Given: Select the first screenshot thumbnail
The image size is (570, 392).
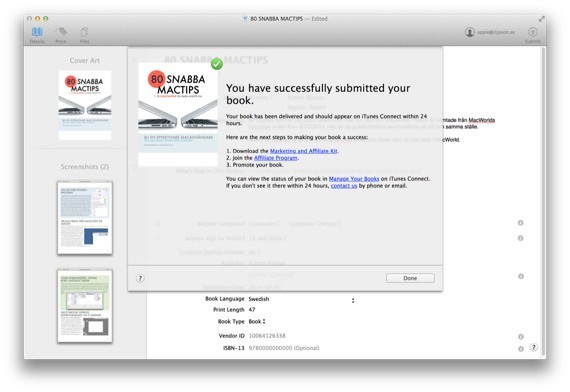Looking at the screenshot, I should point(85,218).
